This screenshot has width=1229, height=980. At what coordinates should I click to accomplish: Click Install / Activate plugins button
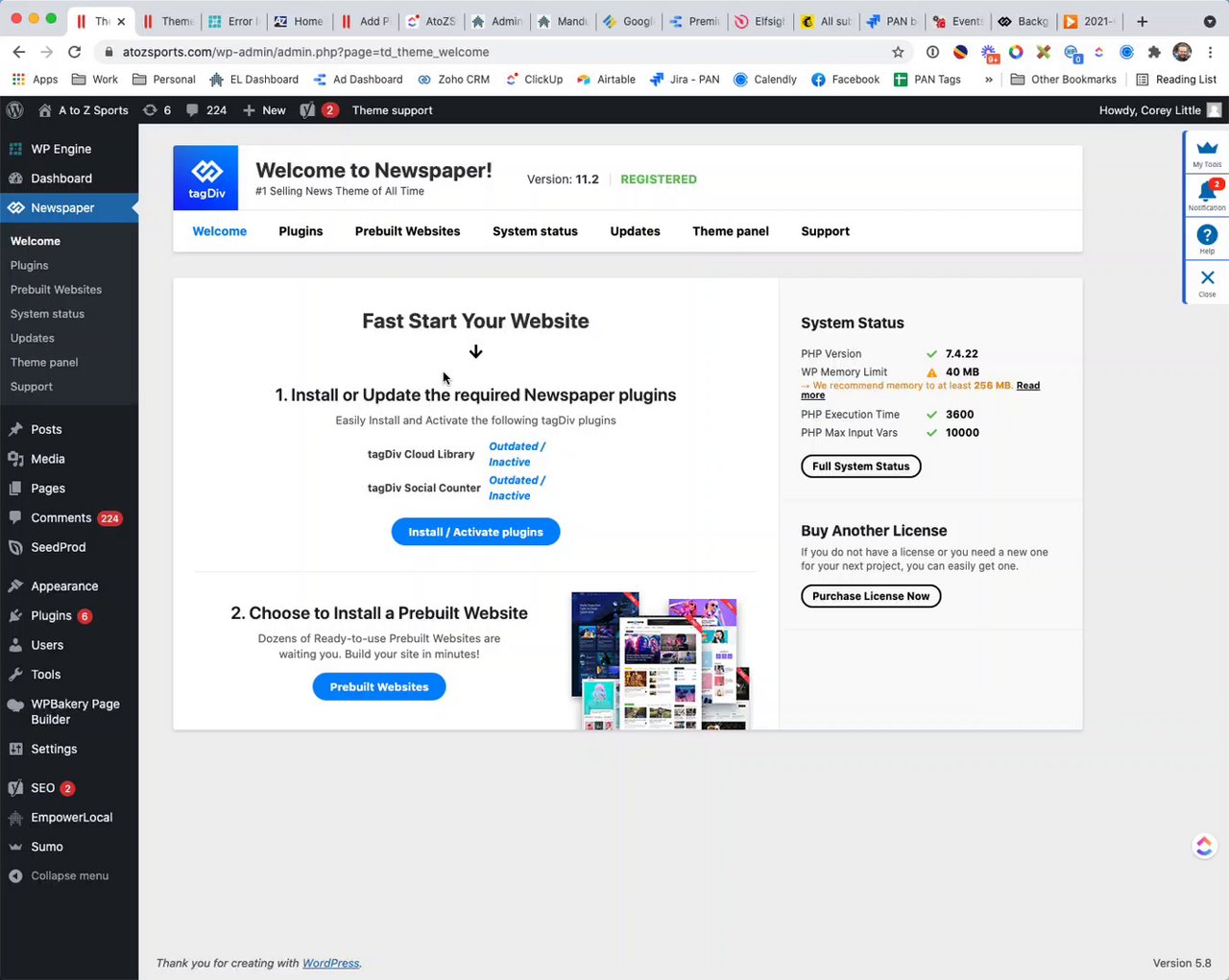475,532
